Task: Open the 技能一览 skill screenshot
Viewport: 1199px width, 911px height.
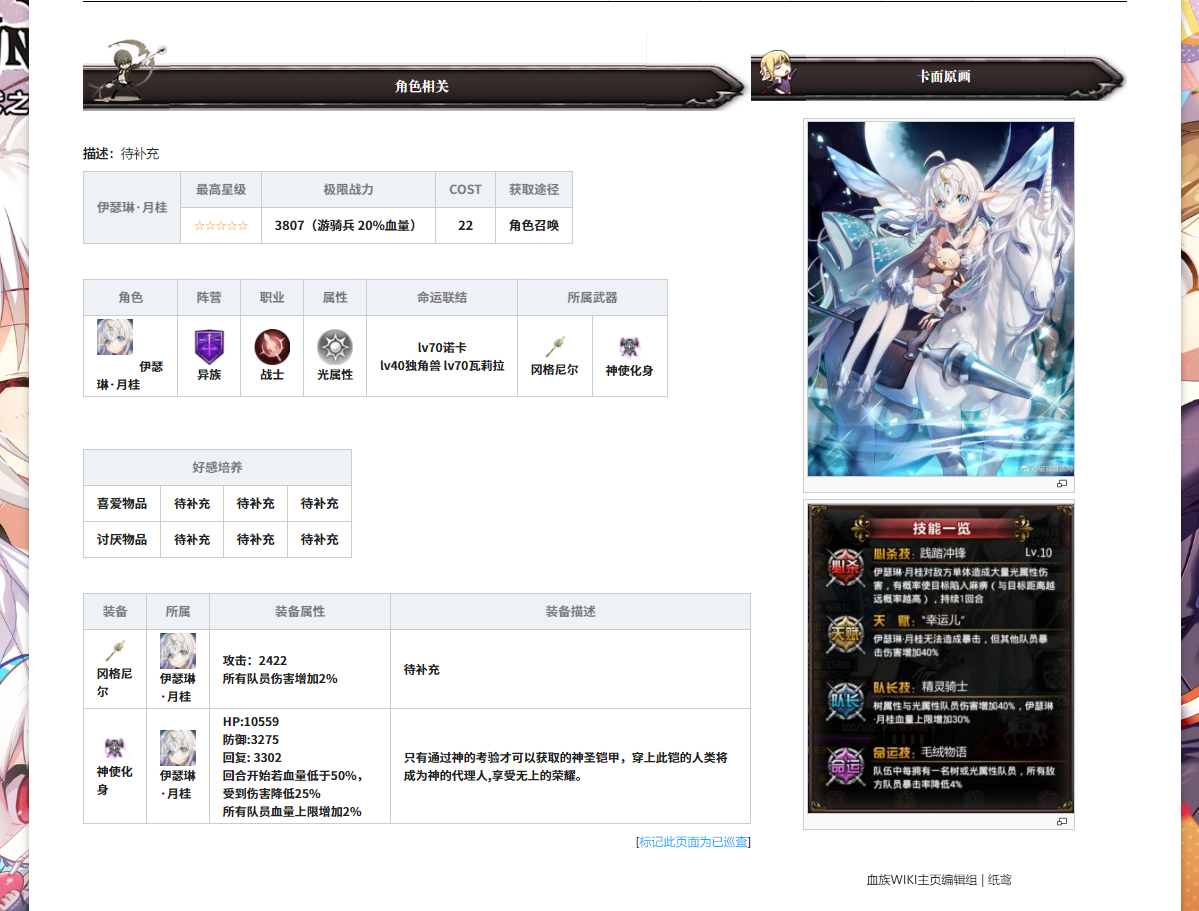Action: pos(940,658)
